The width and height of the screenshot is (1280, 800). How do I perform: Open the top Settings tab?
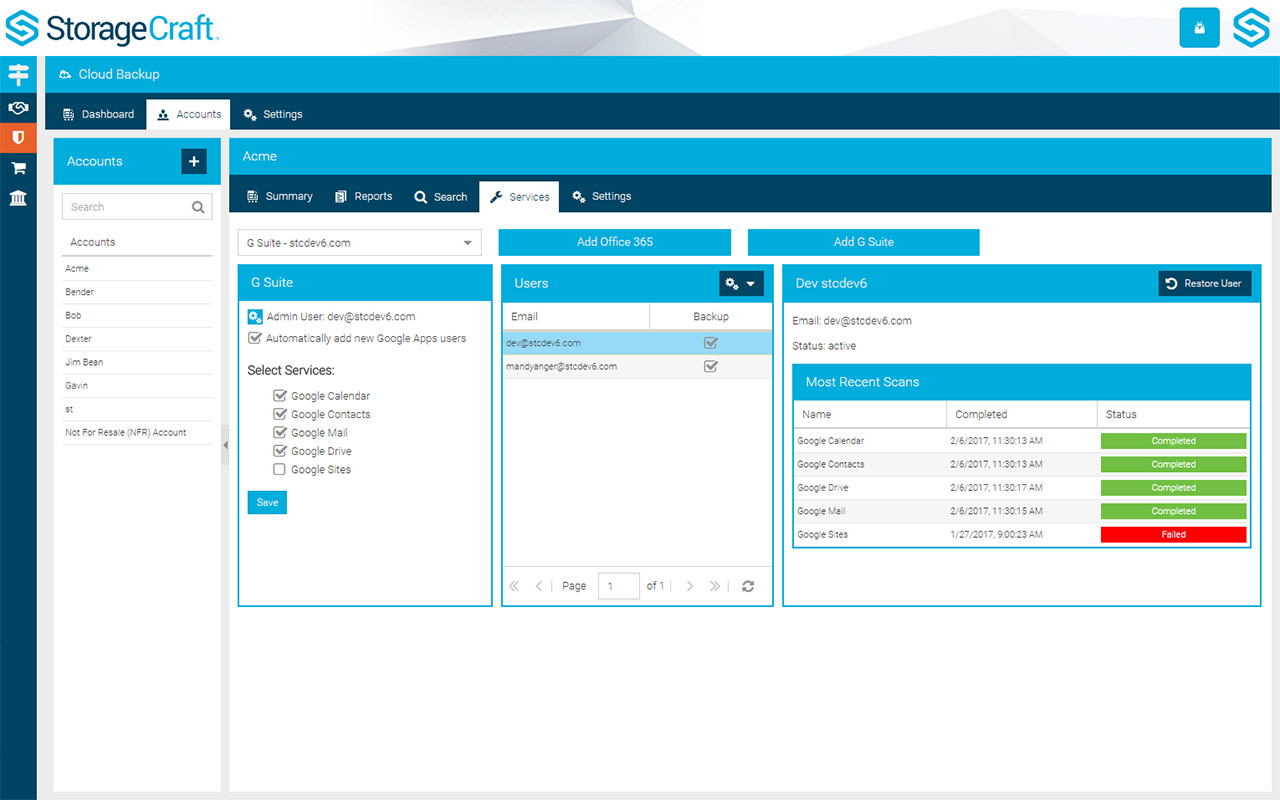tap(273, 114)
